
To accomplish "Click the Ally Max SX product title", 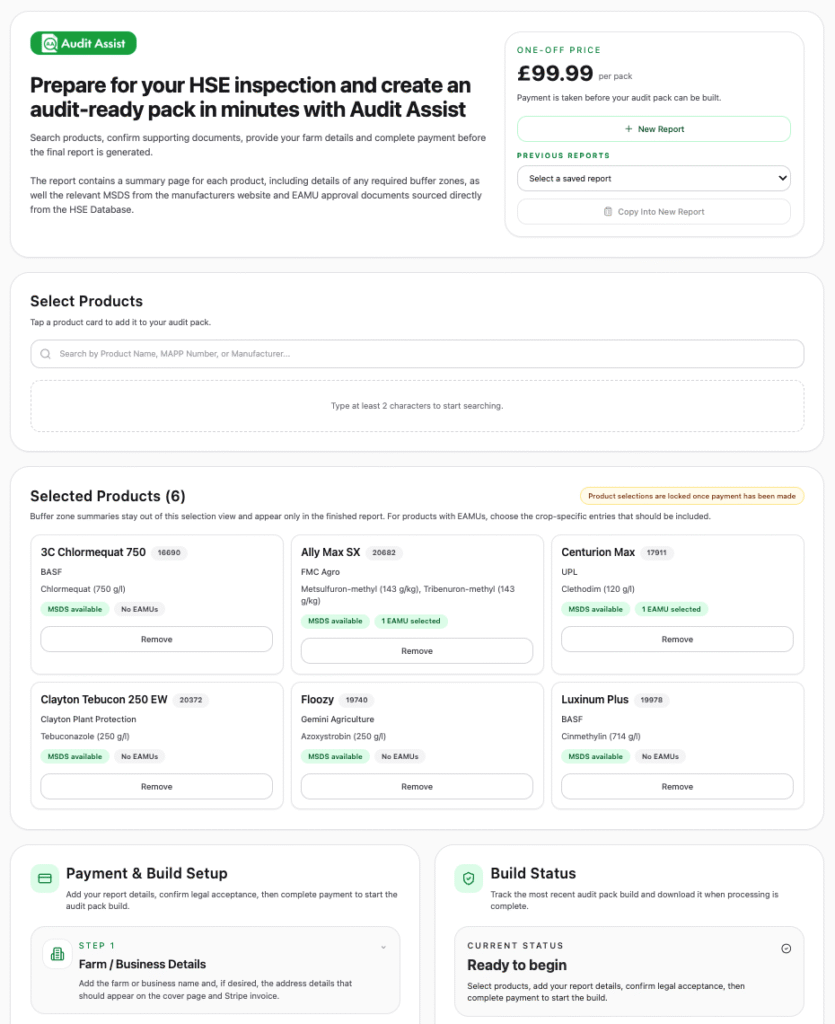I will pyautogui.click(x=330, y=552).
